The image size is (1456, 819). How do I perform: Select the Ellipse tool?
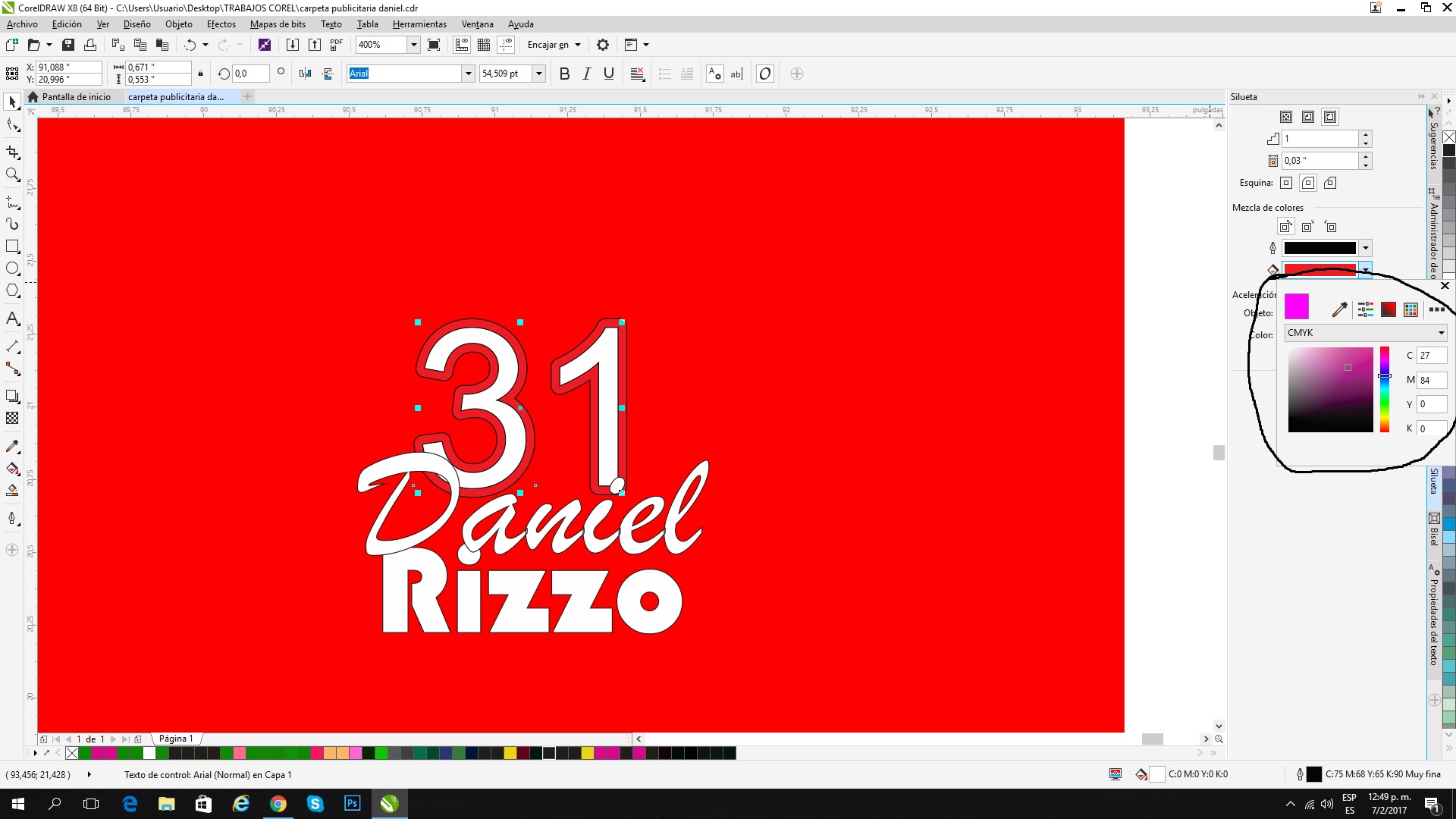12,268
